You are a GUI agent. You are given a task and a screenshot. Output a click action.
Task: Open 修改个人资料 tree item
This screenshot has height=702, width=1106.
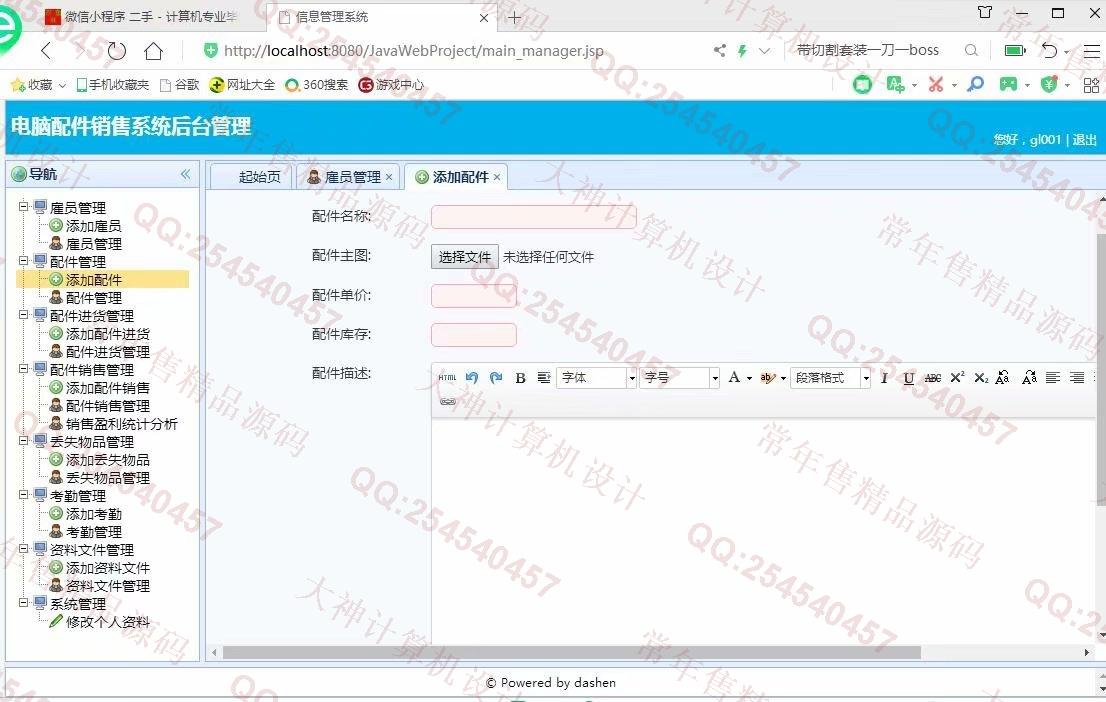(x=107, y=622)
